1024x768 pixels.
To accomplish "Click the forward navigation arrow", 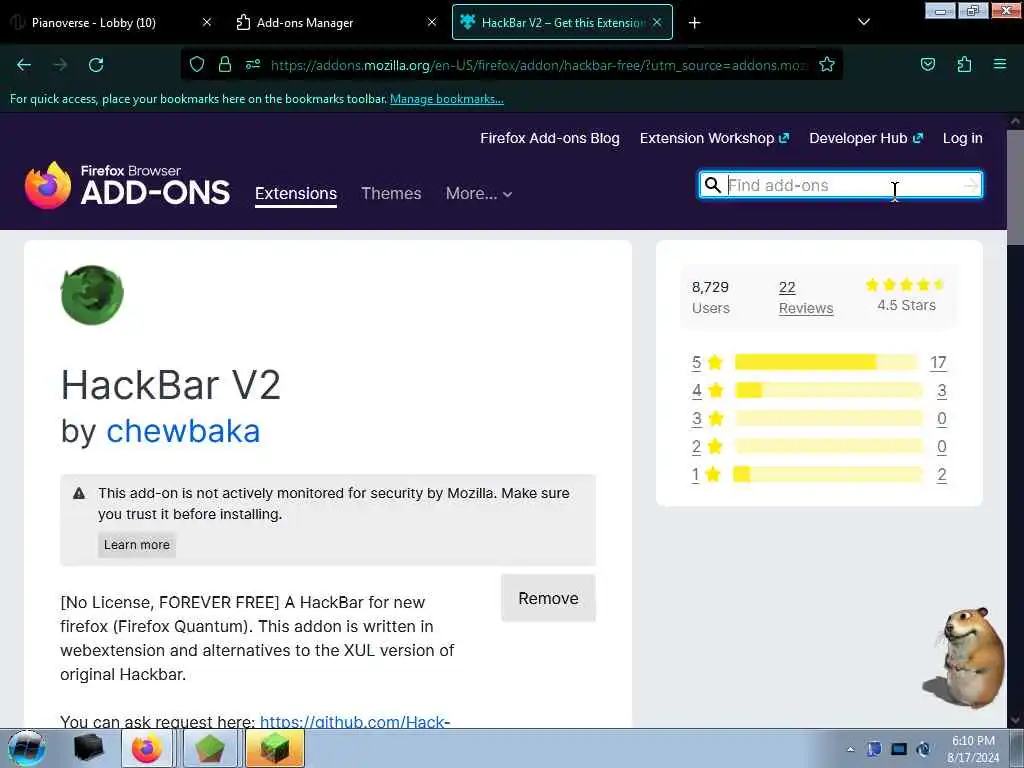I will click(x=60, y=65).
